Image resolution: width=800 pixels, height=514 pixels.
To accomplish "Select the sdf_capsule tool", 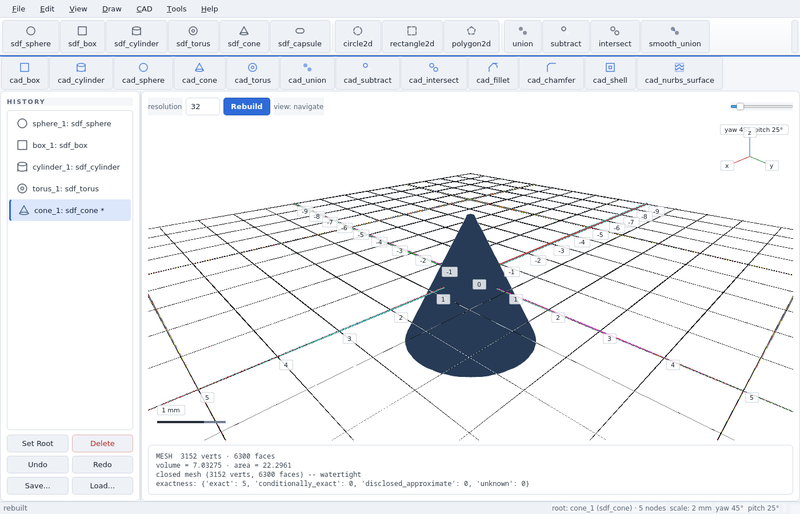I will 299,37.
